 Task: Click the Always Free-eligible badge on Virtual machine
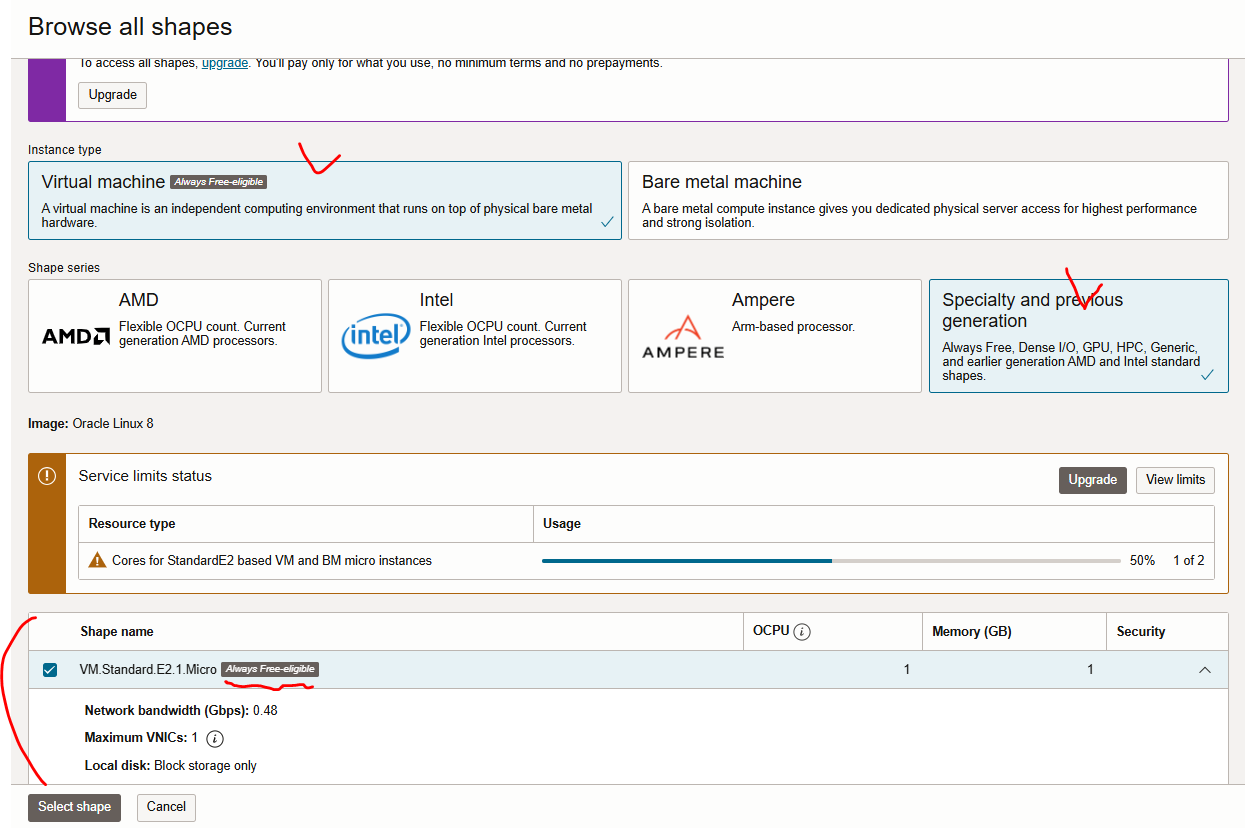(219, 182)
